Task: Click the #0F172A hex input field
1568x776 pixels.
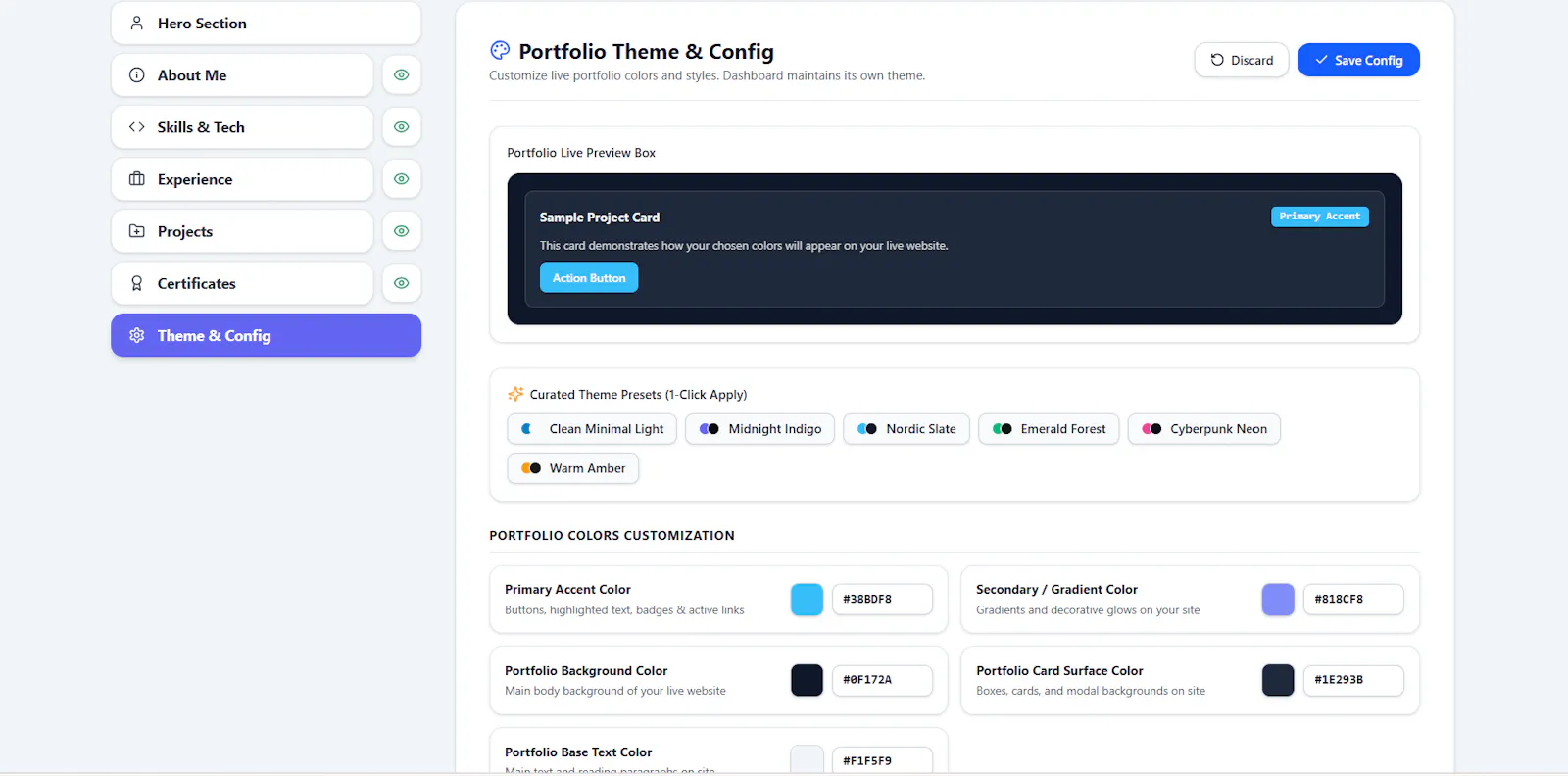Action: pyautogui.click(x=882, y=679)
